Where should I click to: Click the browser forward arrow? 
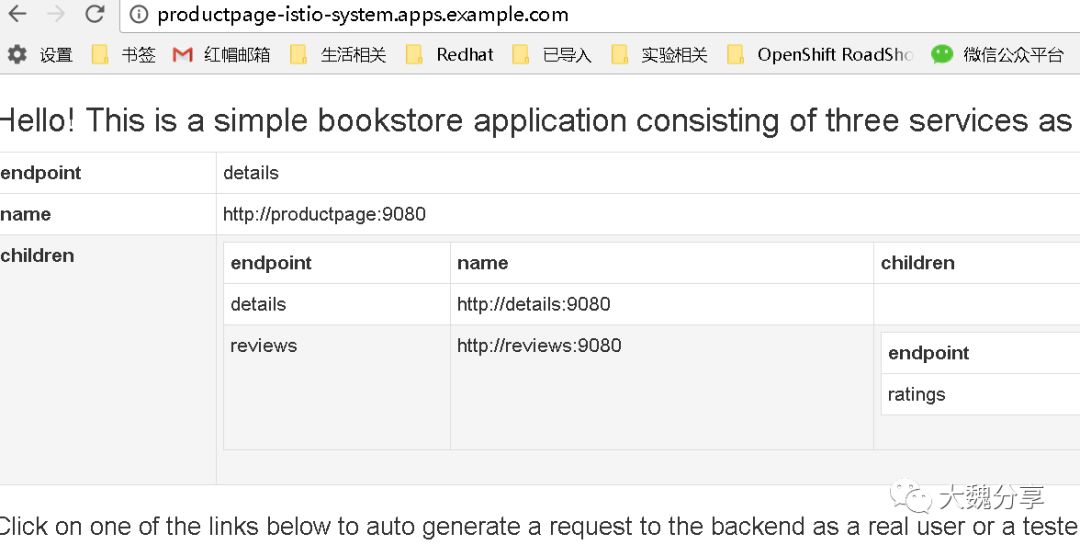point(56,14)
